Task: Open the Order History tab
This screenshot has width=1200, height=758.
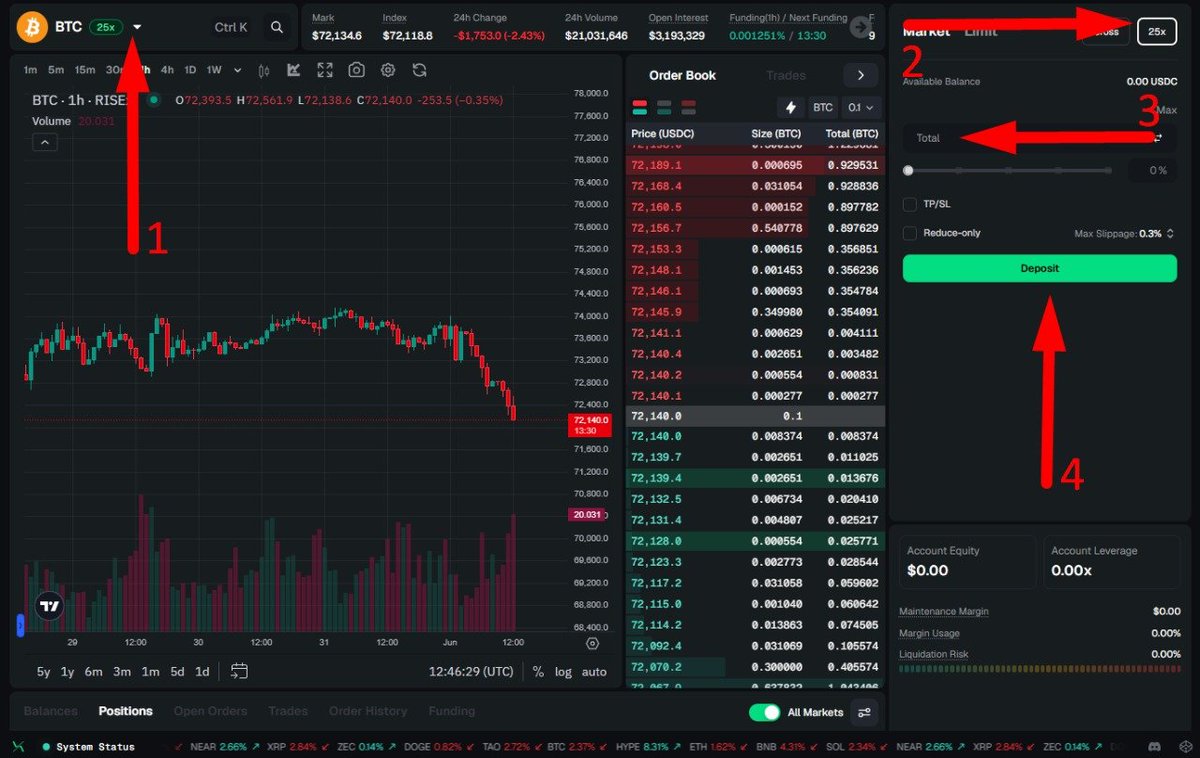Action: 368,711
